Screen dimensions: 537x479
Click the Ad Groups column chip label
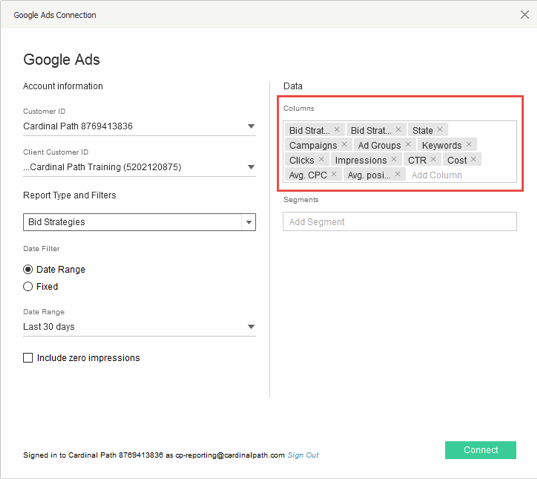coord(379,146)
